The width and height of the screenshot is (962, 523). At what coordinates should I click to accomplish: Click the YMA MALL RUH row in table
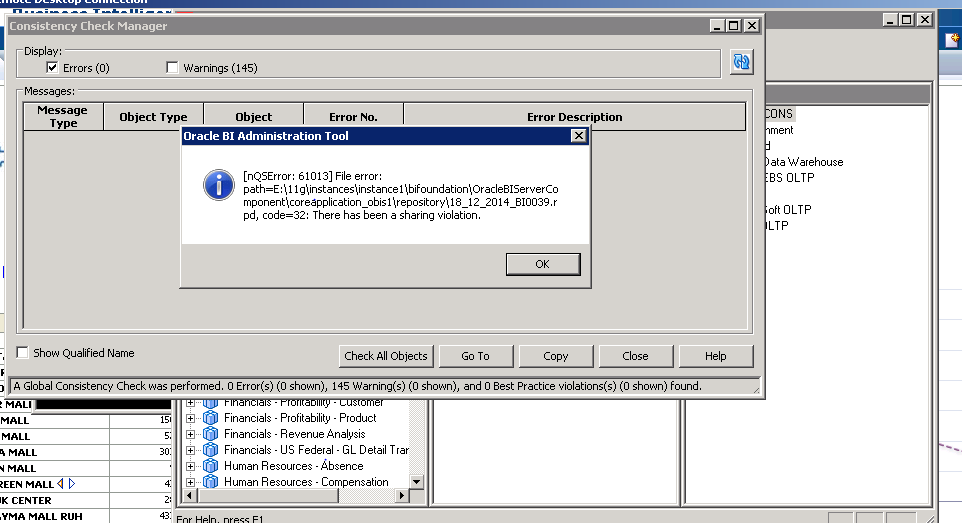pyautogui.click(x=86, y=516)
